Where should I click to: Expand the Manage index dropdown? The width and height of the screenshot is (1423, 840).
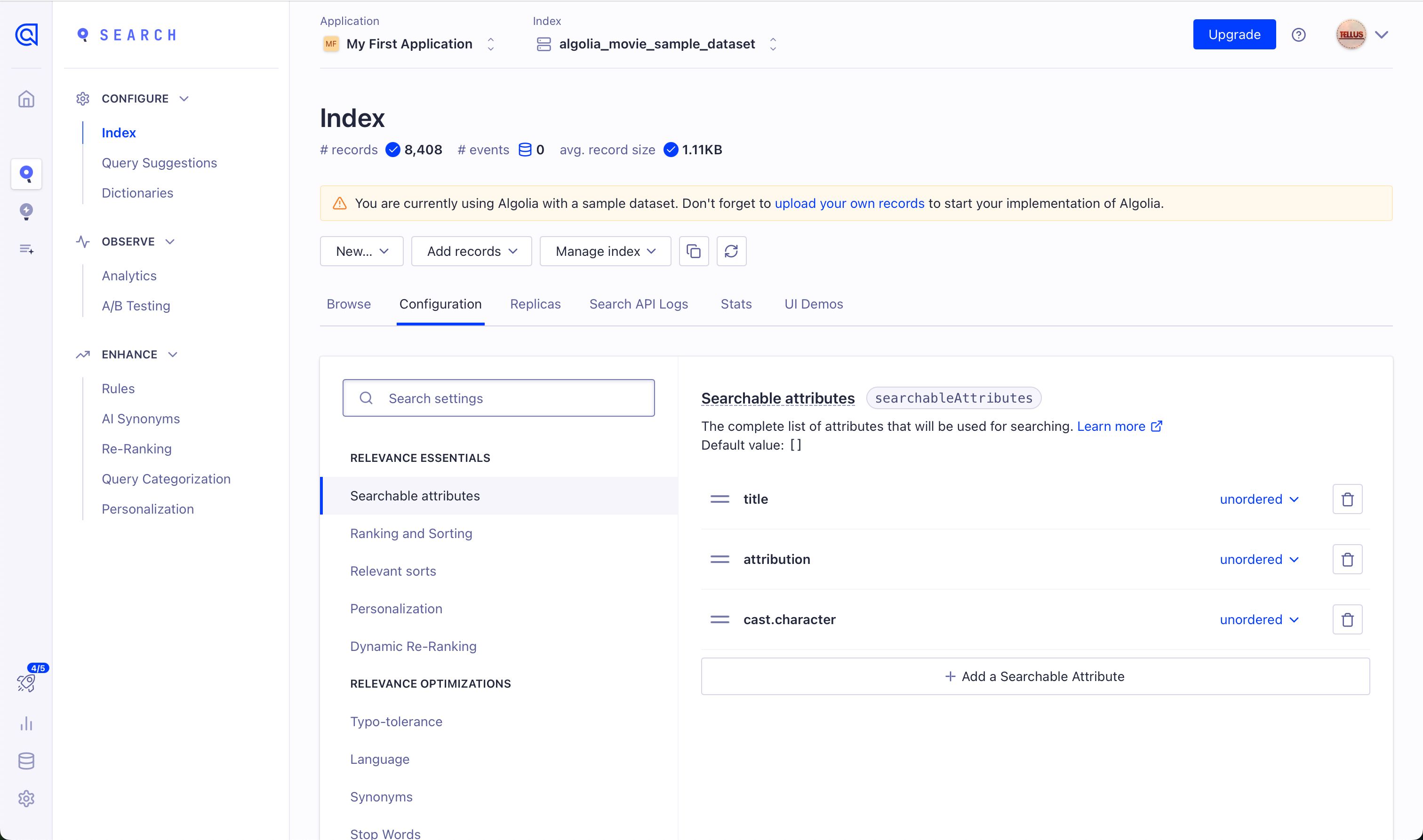point(605,251)
